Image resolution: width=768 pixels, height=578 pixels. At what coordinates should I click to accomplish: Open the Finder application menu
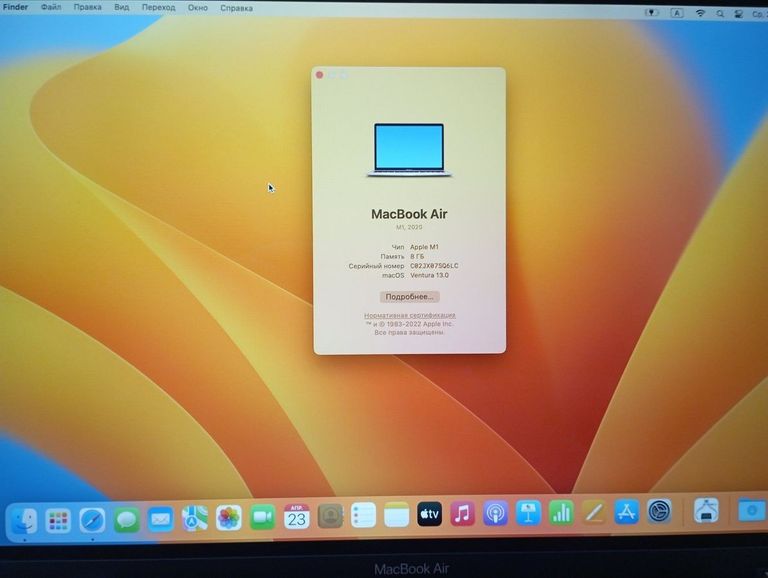pos(16,7)
